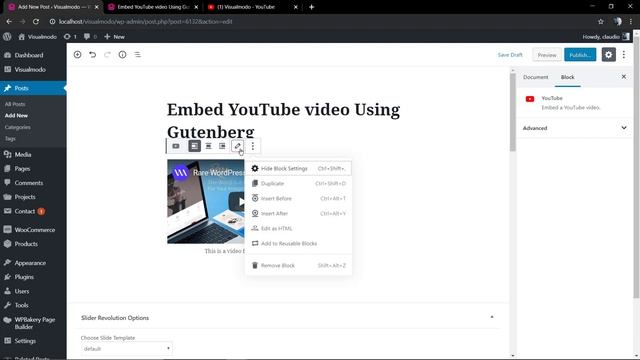Toggle the settings gear in editor header

pos(608,55)
